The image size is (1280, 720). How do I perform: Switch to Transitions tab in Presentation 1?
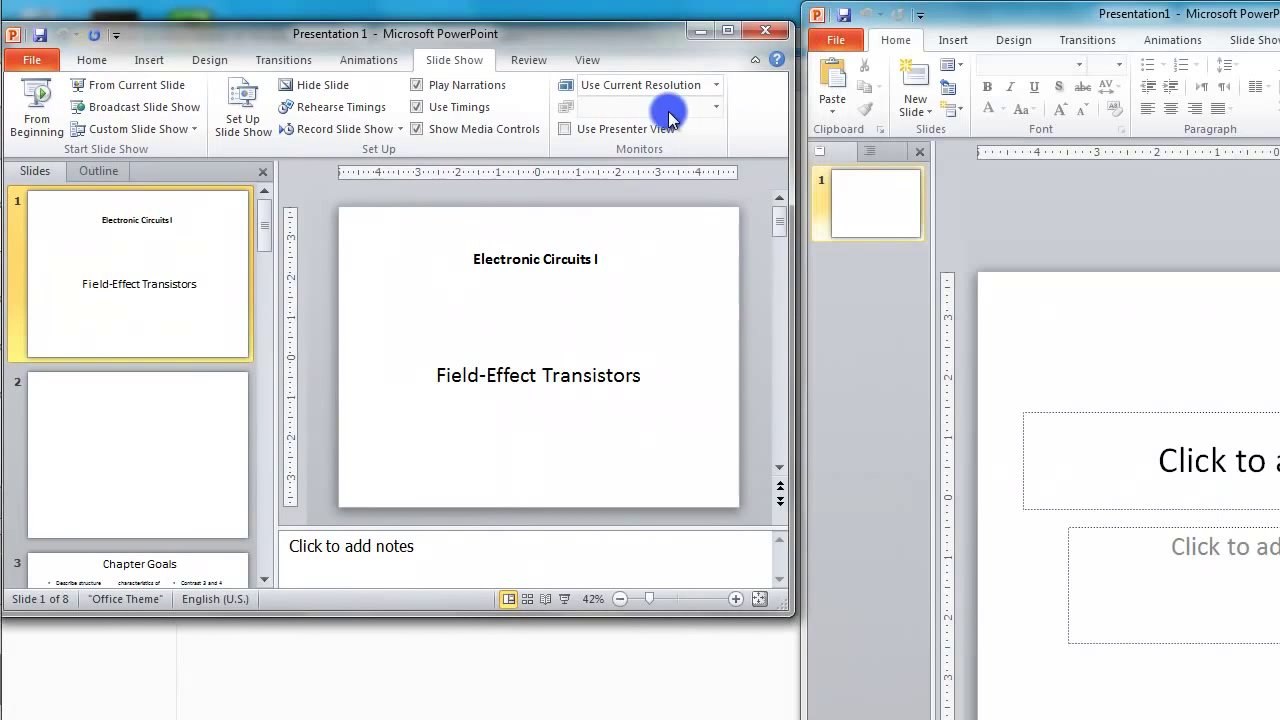pyautogui.click(x=283, y=60)
